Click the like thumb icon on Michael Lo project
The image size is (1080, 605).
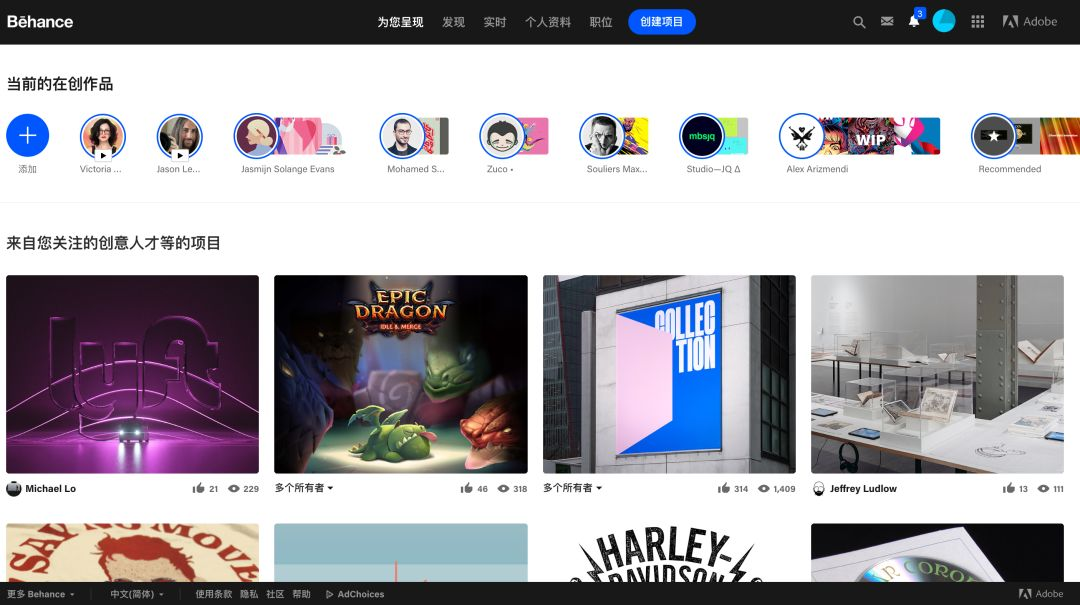click(x=198, y=489)
